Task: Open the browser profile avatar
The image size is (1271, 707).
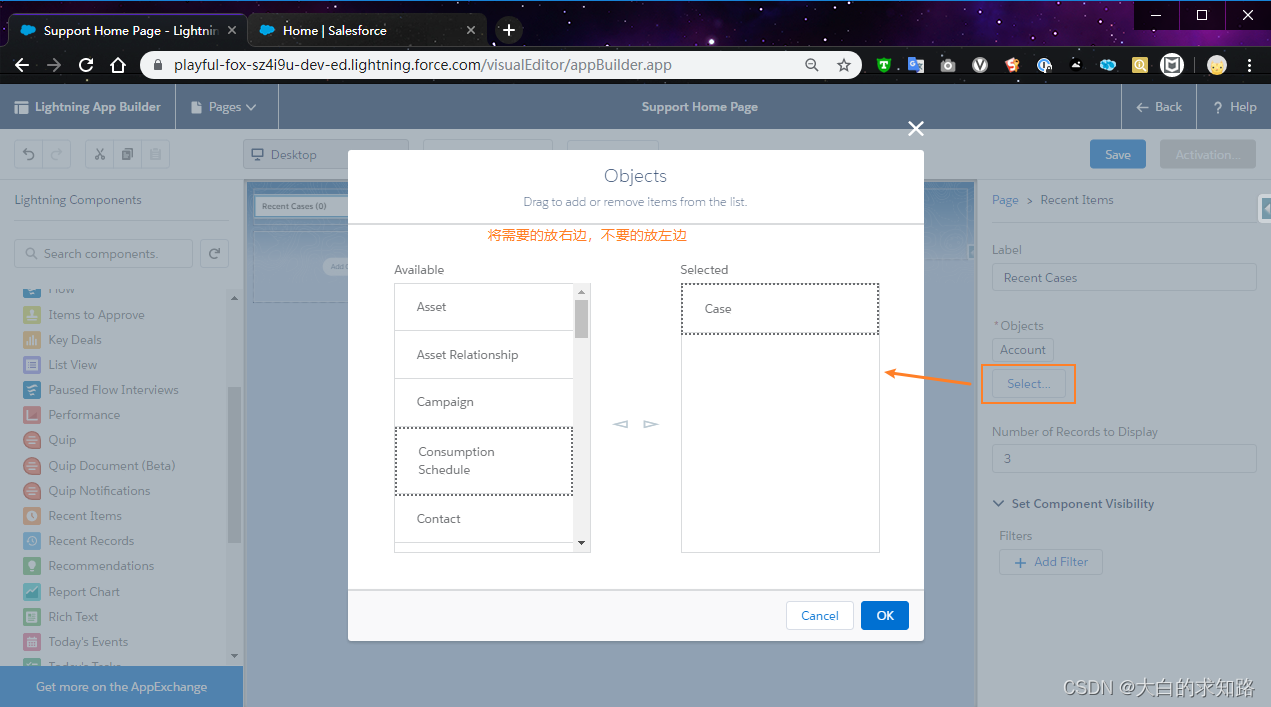Action: 1216,65
